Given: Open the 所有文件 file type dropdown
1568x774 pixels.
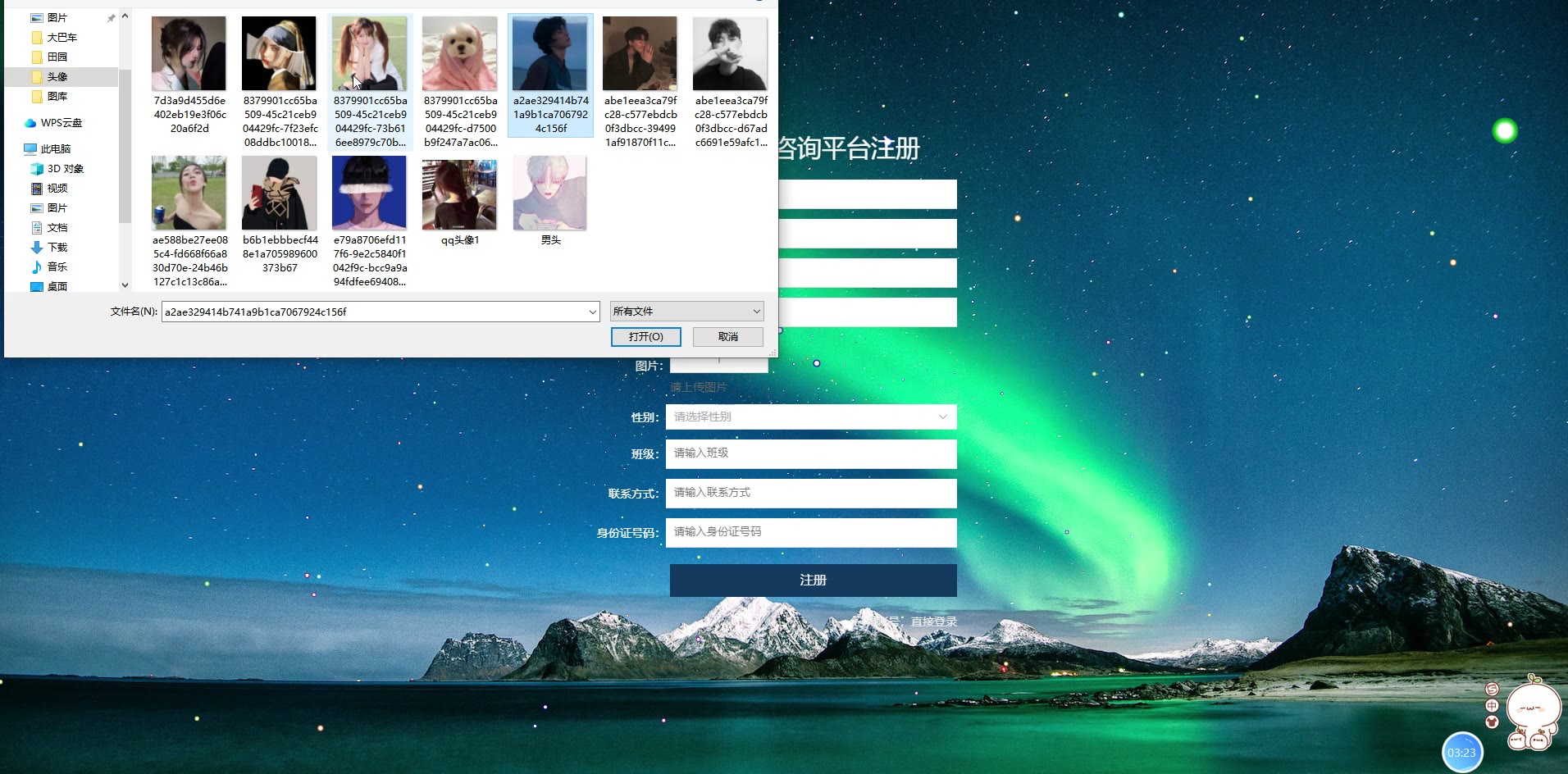Looking at the screenshot, I should [x=686, y=312].
